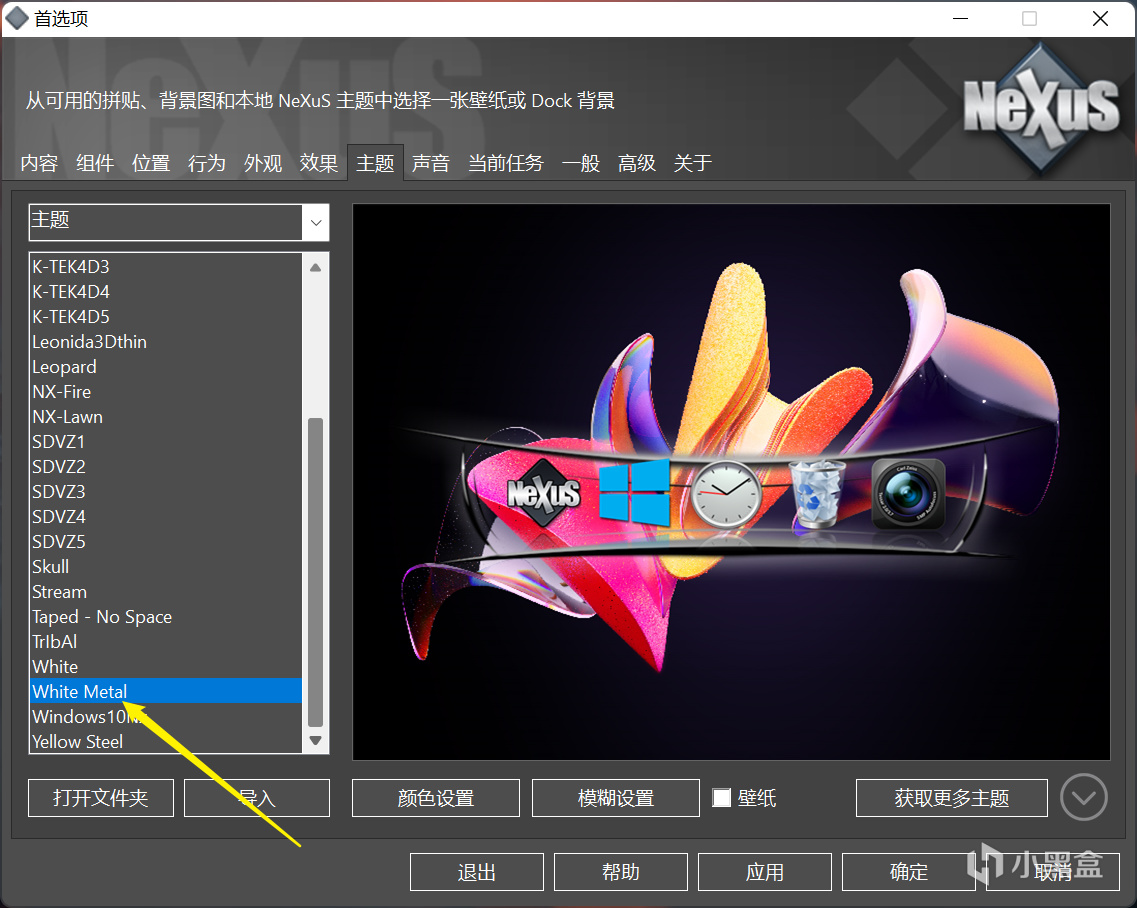Image resolution: width=1137 pixels, height=908 pixels.
Task: Click the Windows logo in dock preview
Action: (634, 492)
